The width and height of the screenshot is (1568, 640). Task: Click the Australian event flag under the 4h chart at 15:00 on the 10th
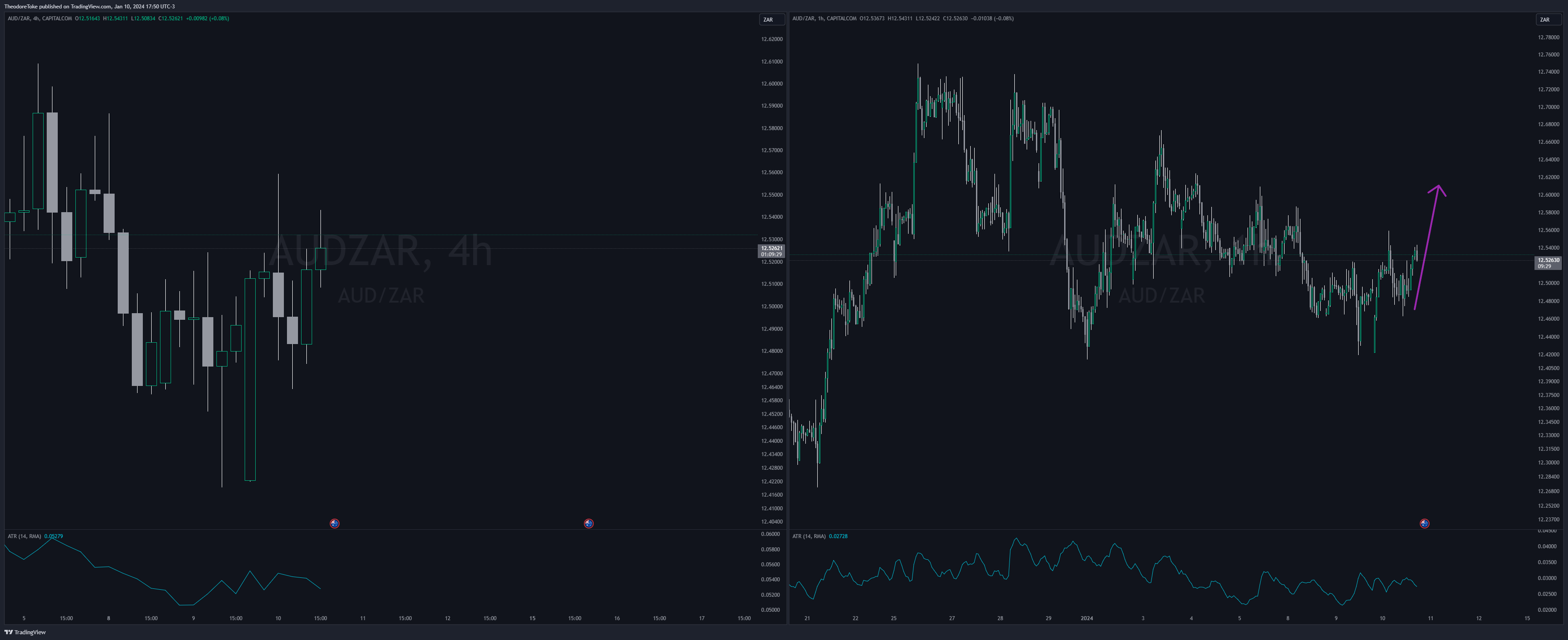335,523
